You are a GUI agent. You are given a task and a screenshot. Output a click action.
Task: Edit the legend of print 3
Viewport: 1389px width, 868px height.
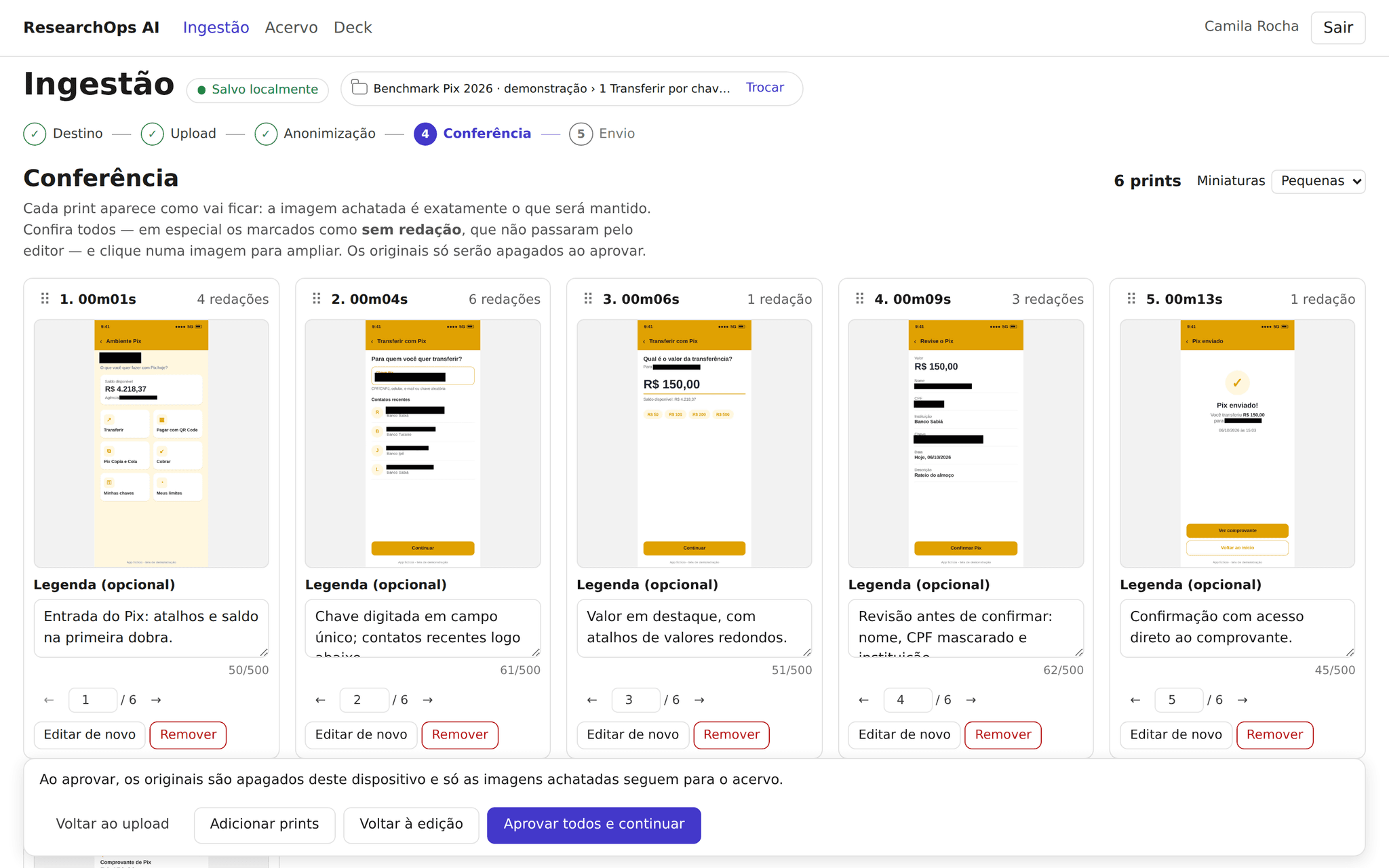point(694,628)
